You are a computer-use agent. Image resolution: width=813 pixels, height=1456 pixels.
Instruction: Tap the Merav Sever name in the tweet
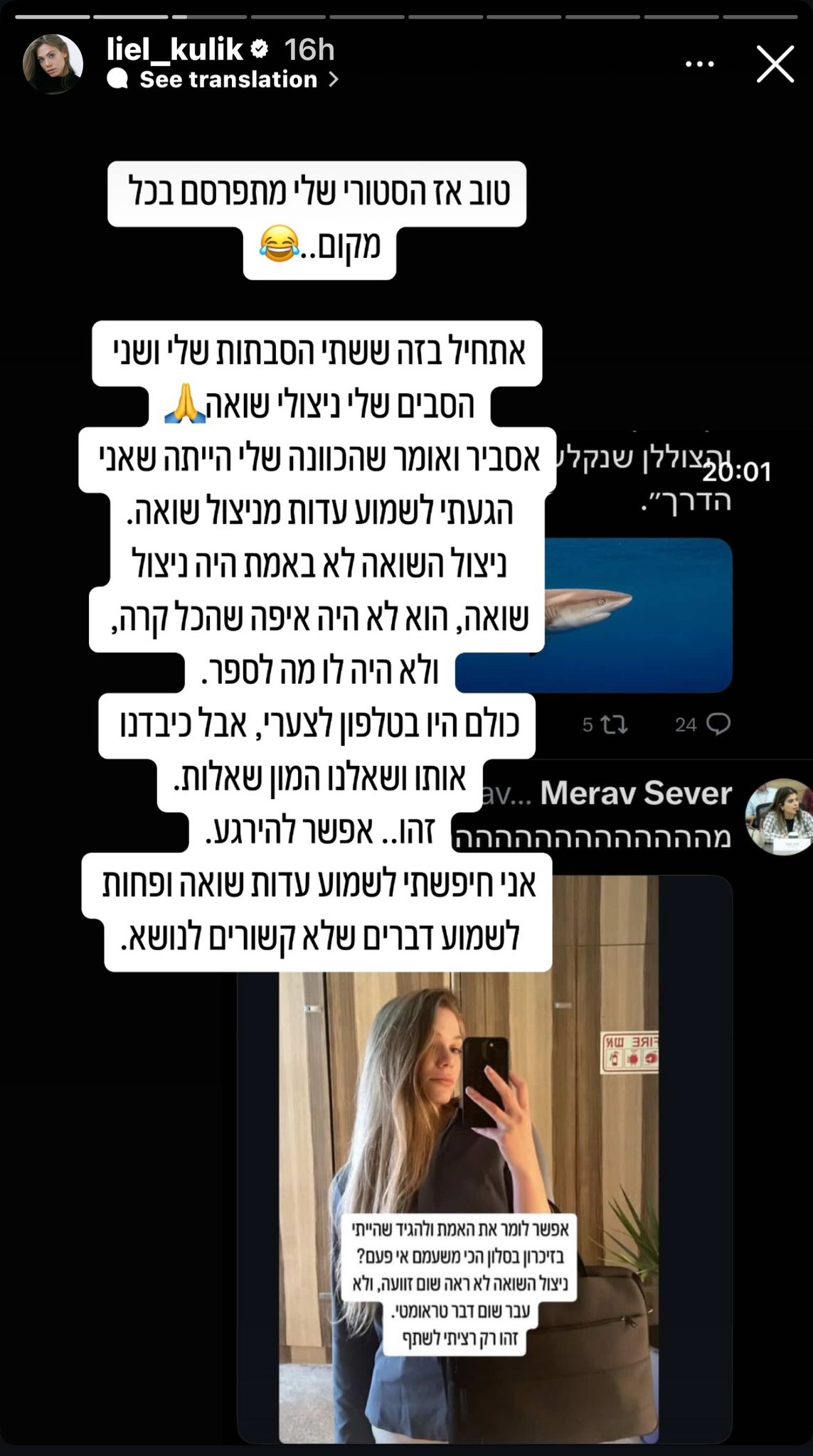636,793
